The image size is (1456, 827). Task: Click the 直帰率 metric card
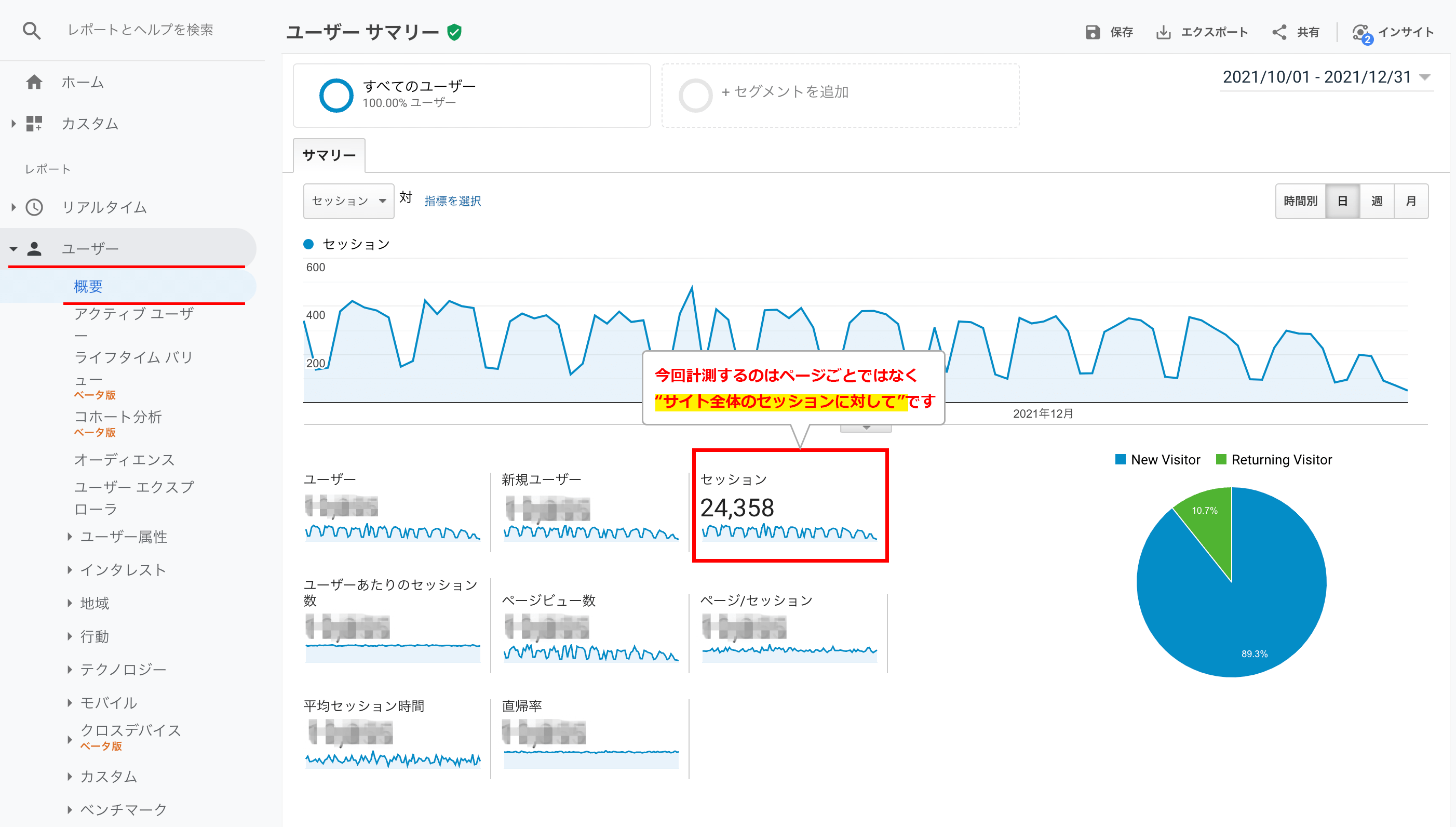590,735
